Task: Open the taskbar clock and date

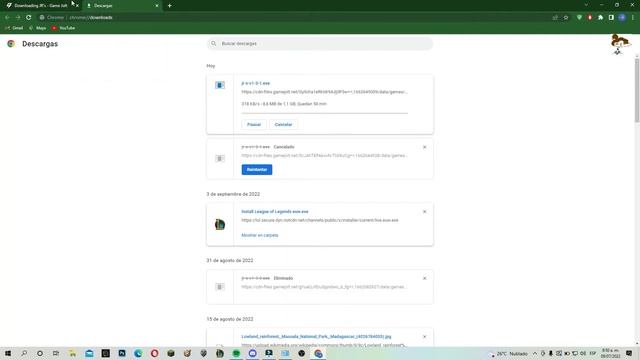Action: coord(611,353)
